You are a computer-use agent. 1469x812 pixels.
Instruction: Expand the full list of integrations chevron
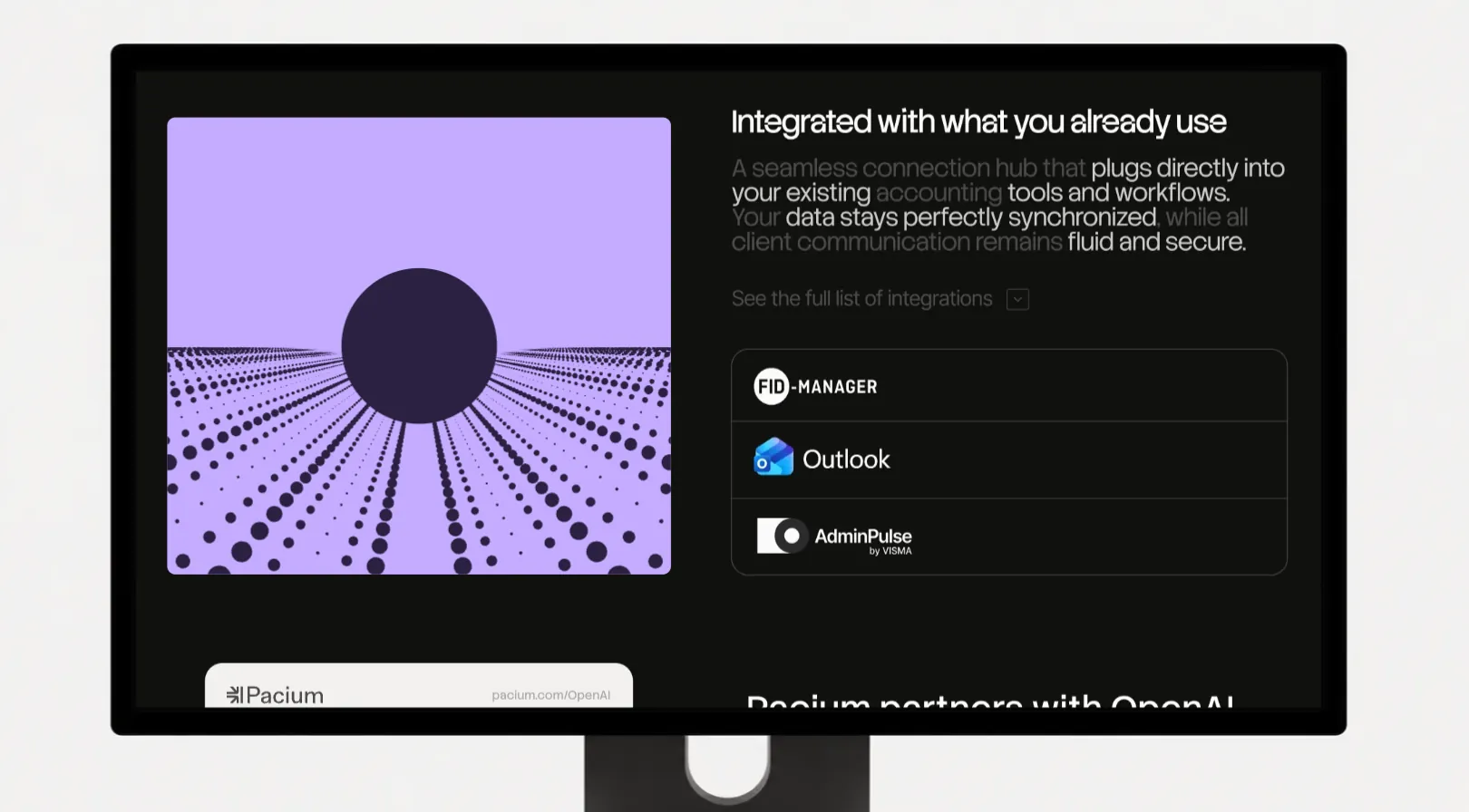pyautogui.click(x=1017, y=299)
